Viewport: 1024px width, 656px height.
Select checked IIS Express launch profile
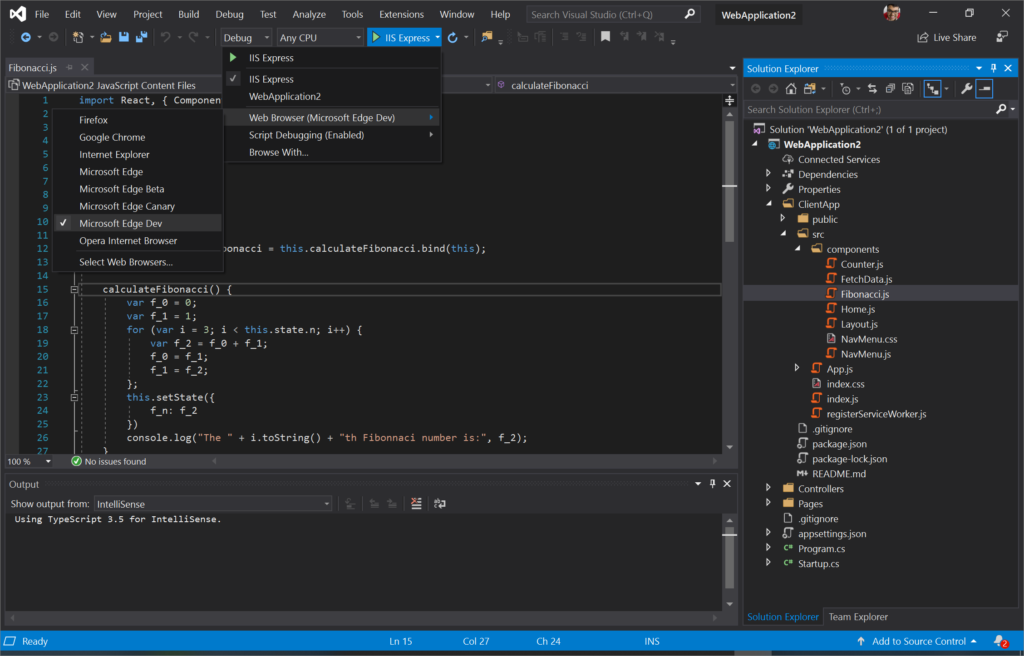coord(332,79)
